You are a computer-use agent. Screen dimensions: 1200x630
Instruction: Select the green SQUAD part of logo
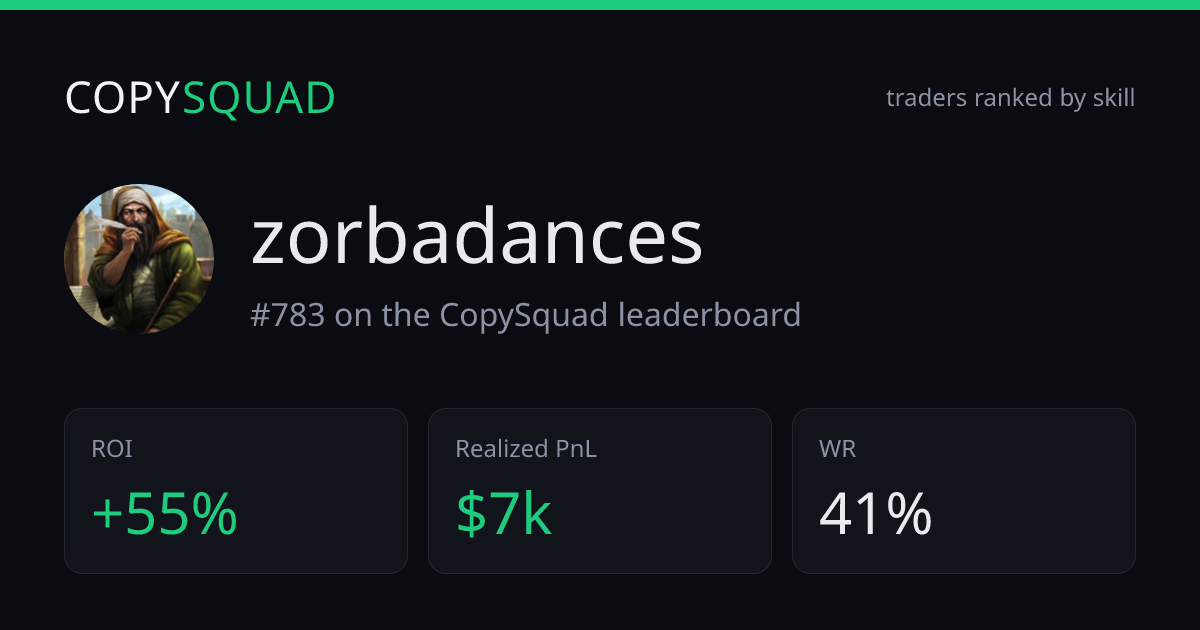[259, 98]
